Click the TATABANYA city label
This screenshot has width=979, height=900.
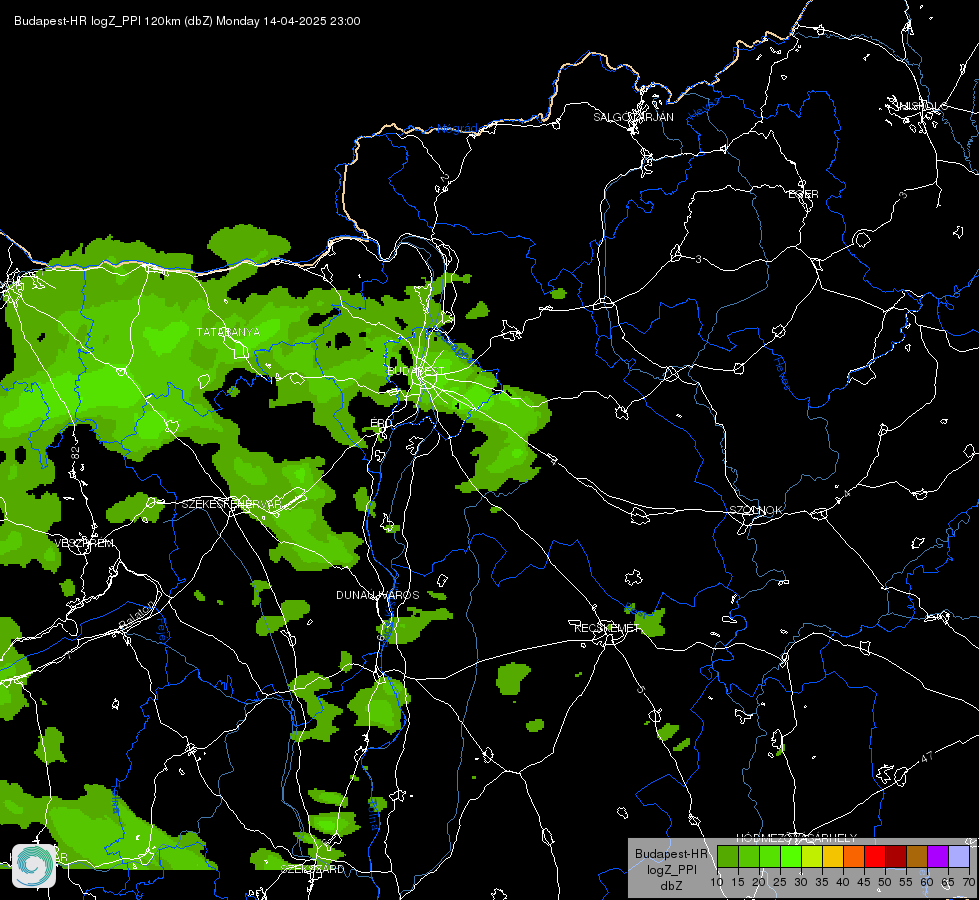click(x=229, y=332)
